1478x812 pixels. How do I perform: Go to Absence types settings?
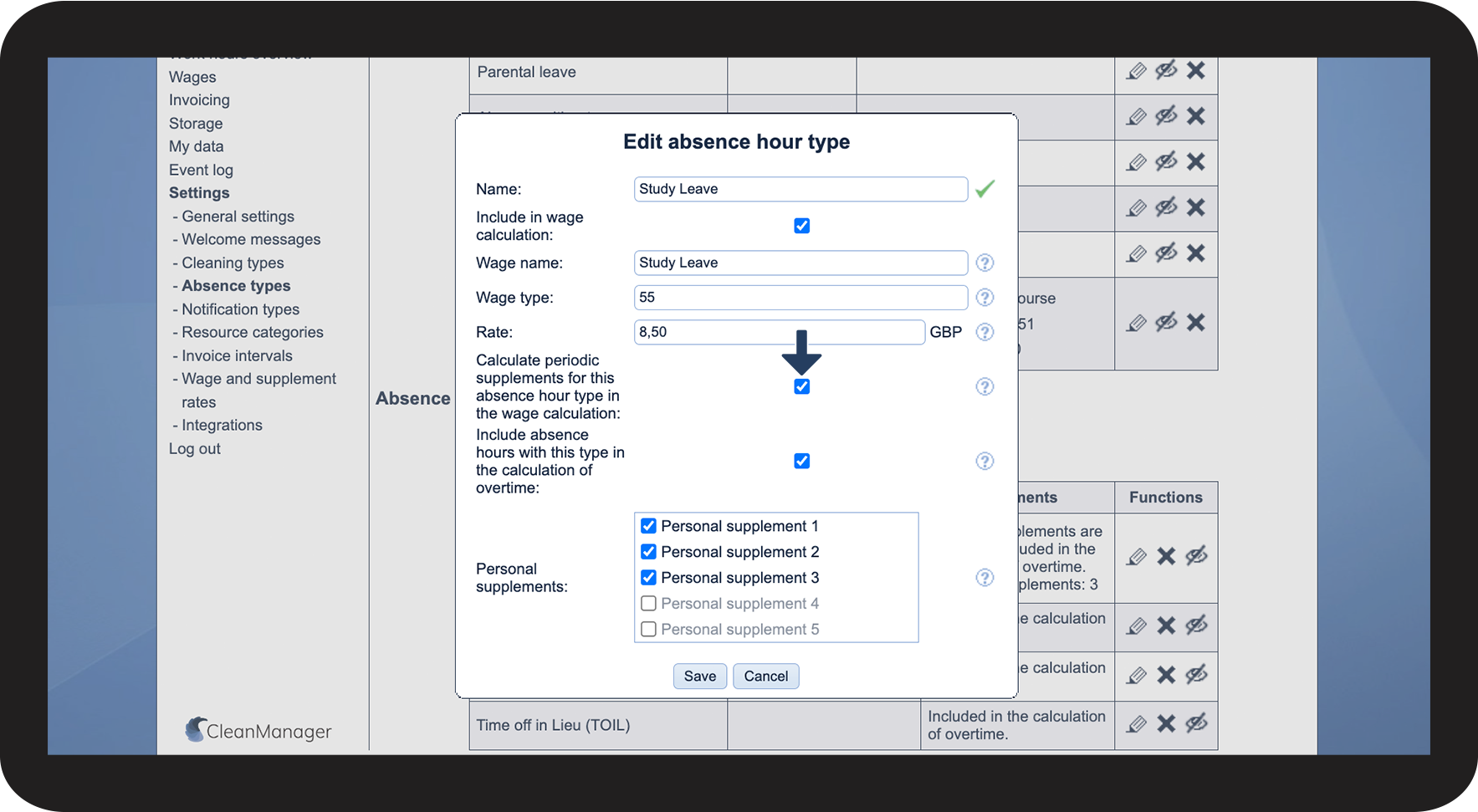tap(236, 286)
